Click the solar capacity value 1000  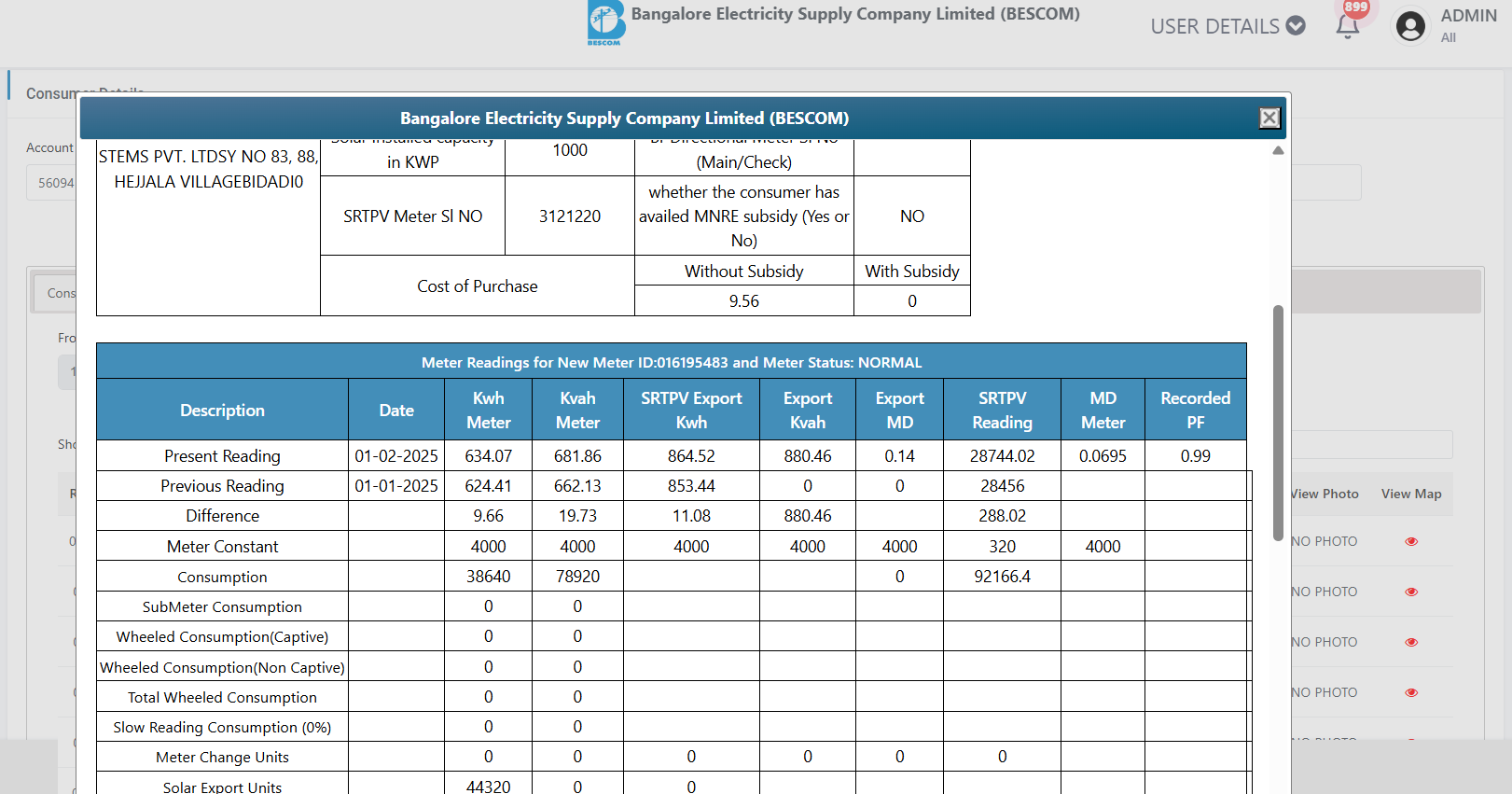(570, 151)
